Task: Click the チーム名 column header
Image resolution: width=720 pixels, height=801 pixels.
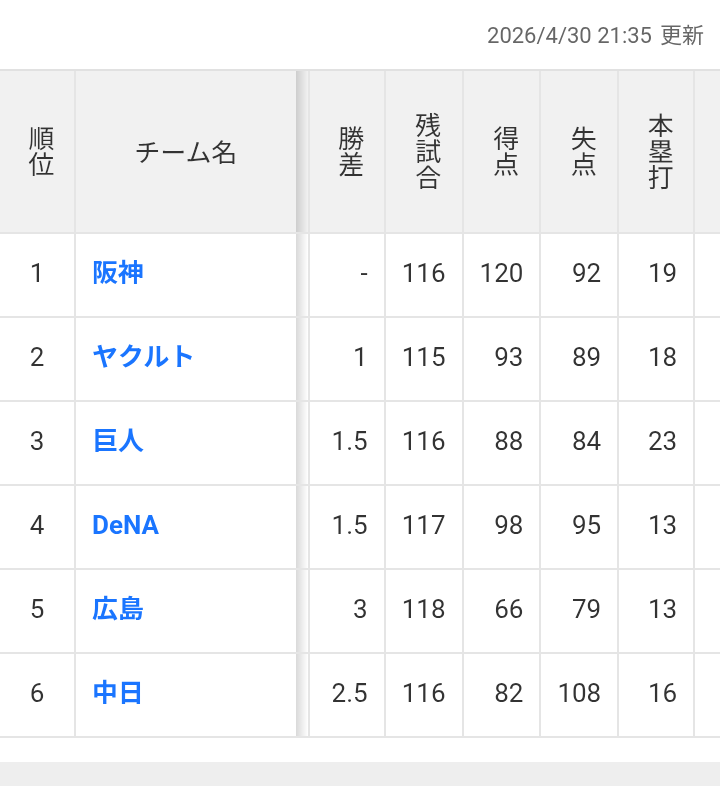Action: point(185,152)
